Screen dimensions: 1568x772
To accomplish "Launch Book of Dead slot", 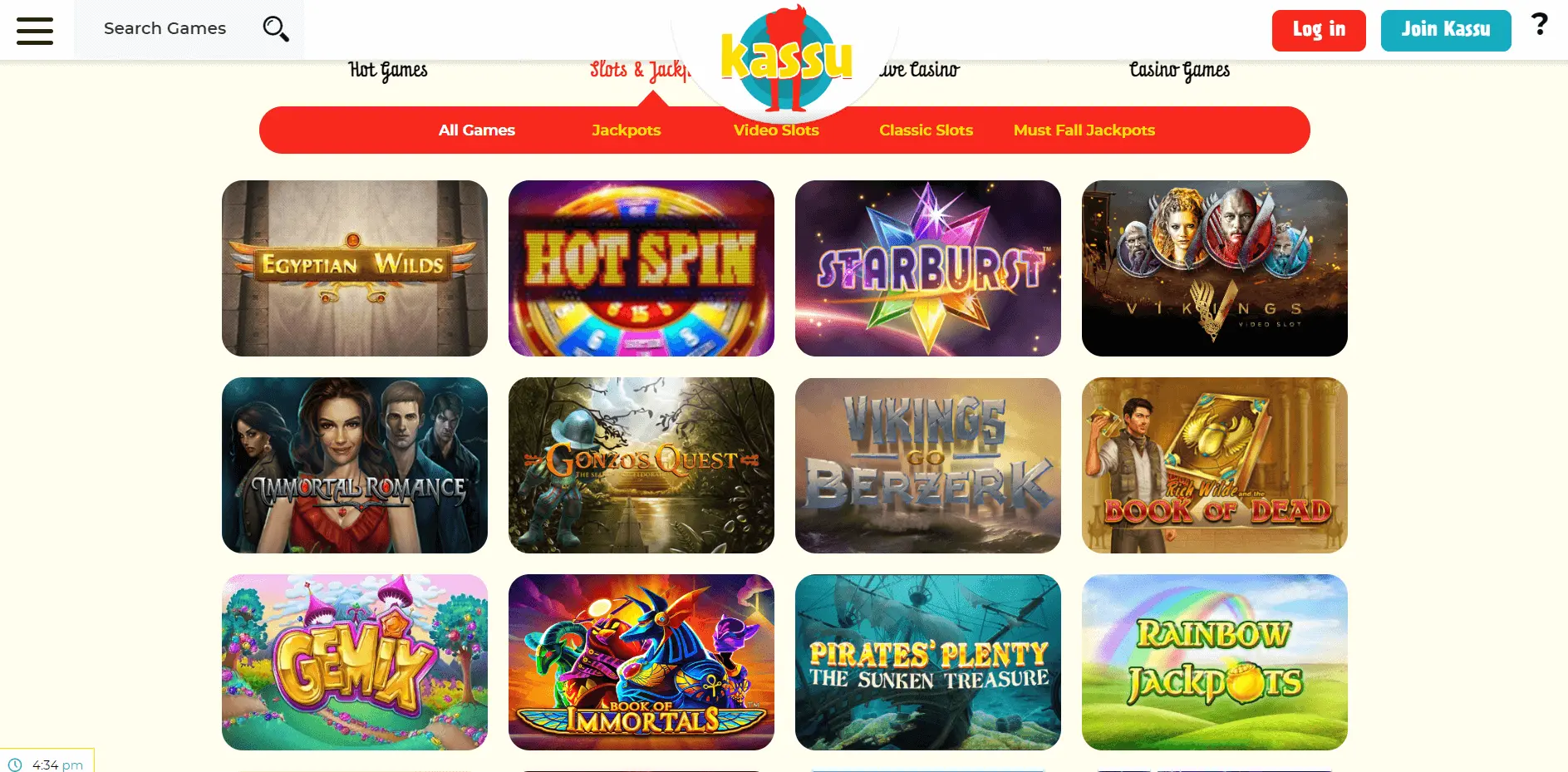I will [1215, 465].
